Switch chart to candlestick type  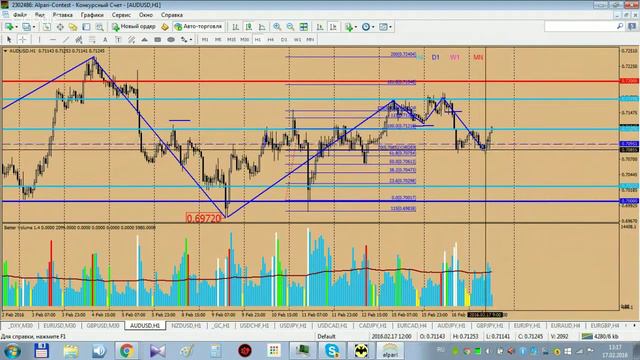click(249, 27)
